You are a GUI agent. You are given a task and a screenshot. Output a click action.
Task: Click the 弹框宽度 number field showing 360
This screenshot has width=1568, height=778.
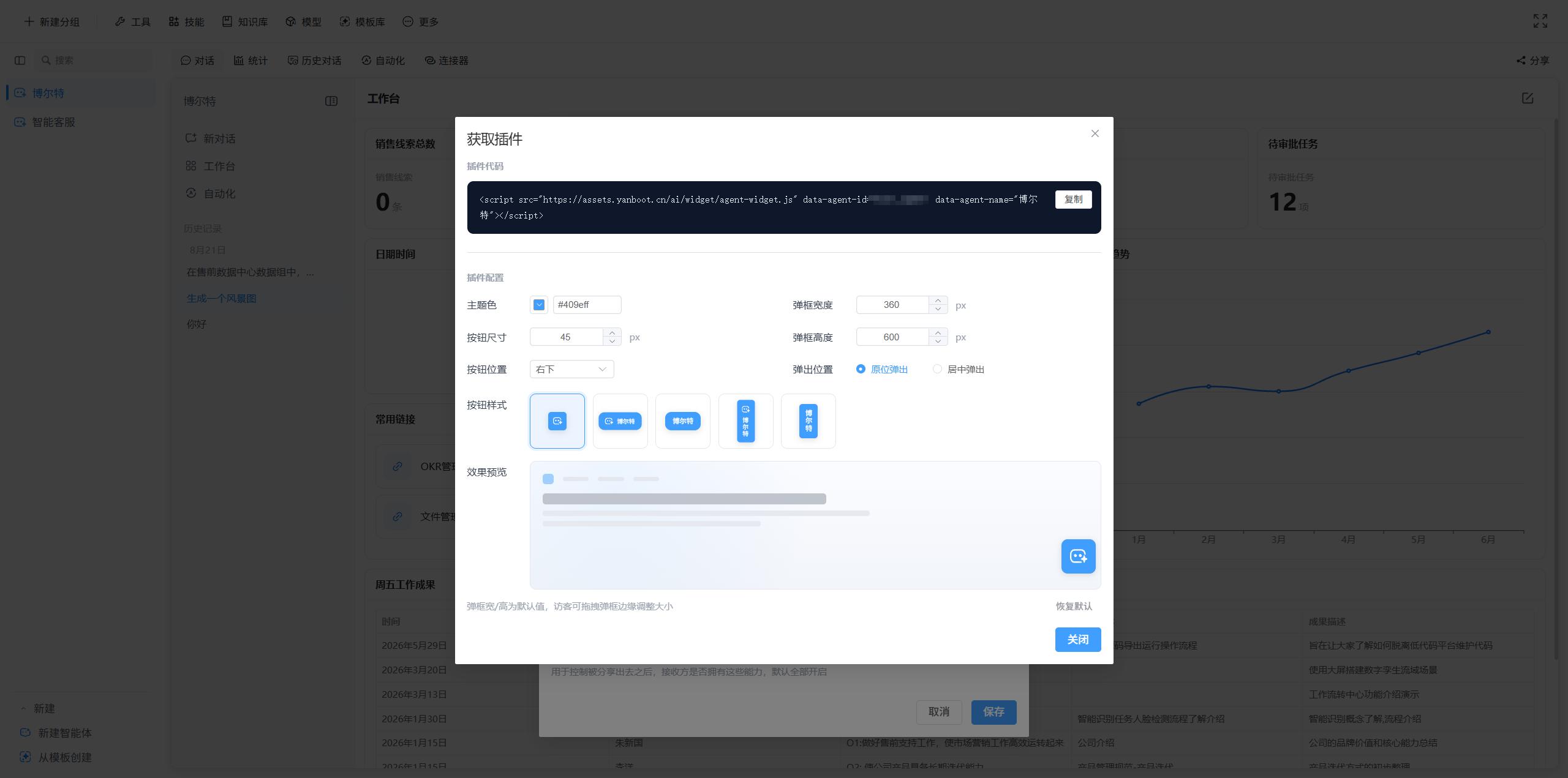[892, 305]
